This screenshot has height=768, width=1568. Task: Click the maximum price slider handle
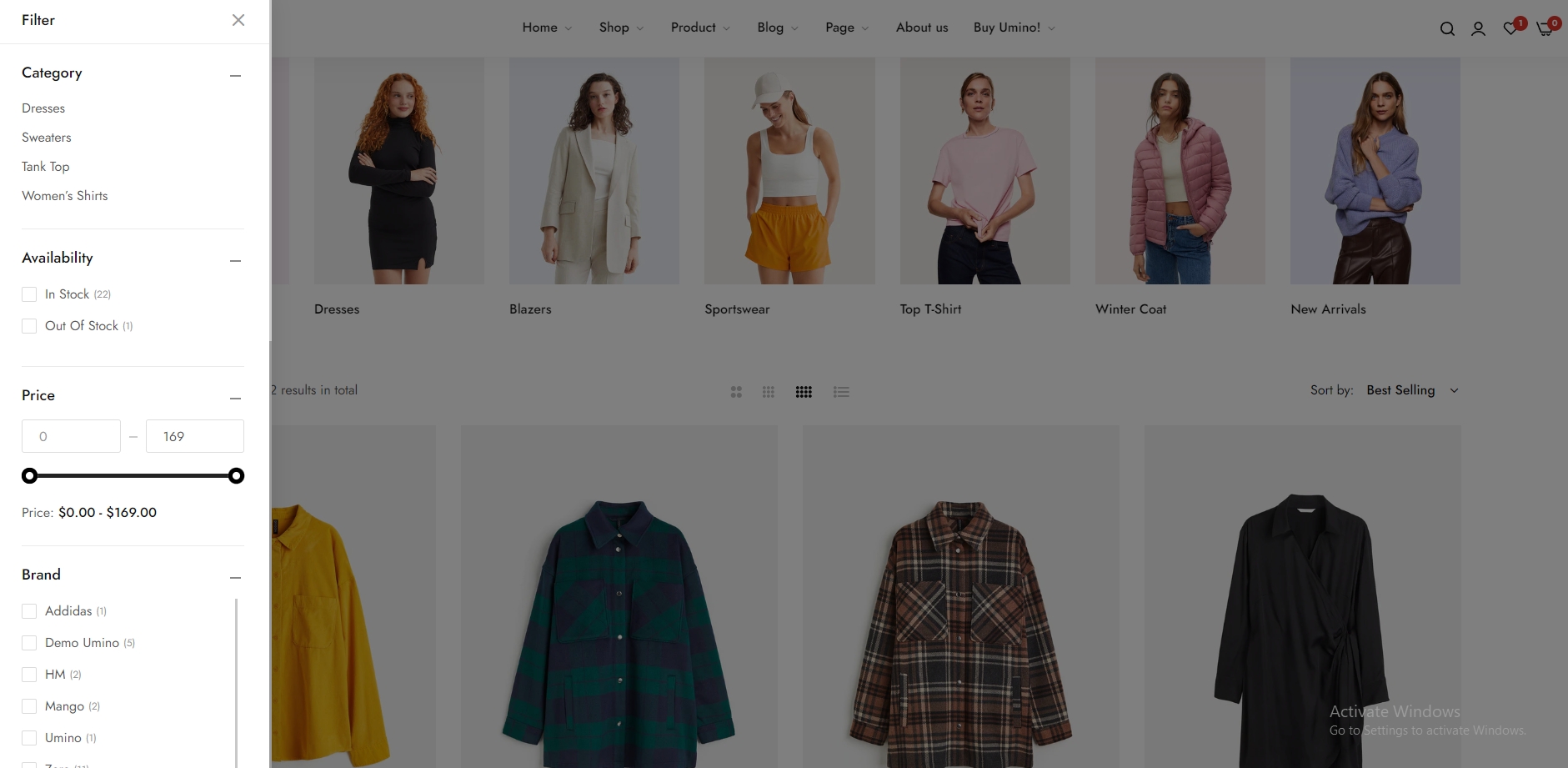pyautogui.click(x=237, y=476)
